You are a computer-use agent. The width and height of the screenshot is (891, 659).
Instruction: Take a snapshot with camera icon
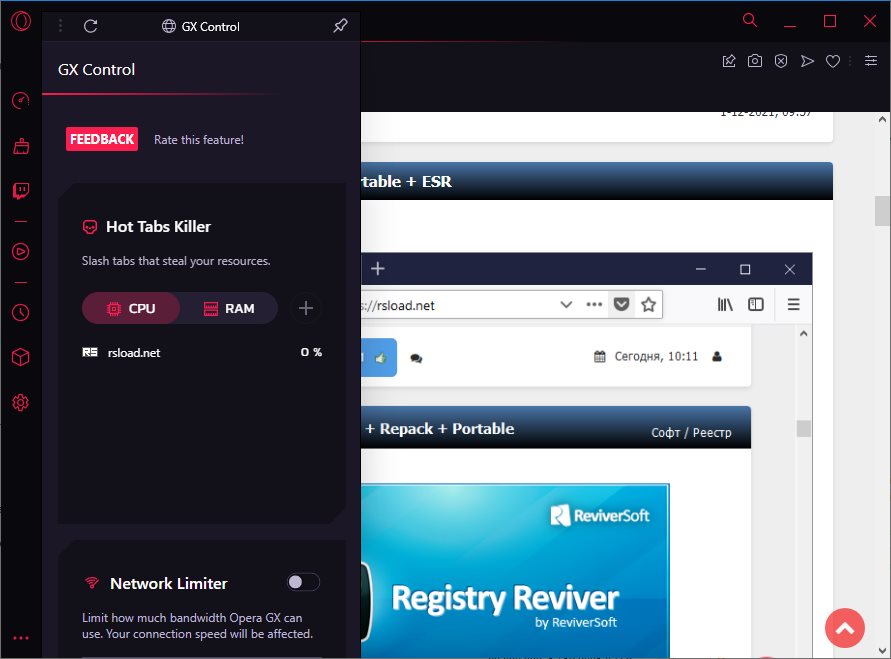(755, 61)
